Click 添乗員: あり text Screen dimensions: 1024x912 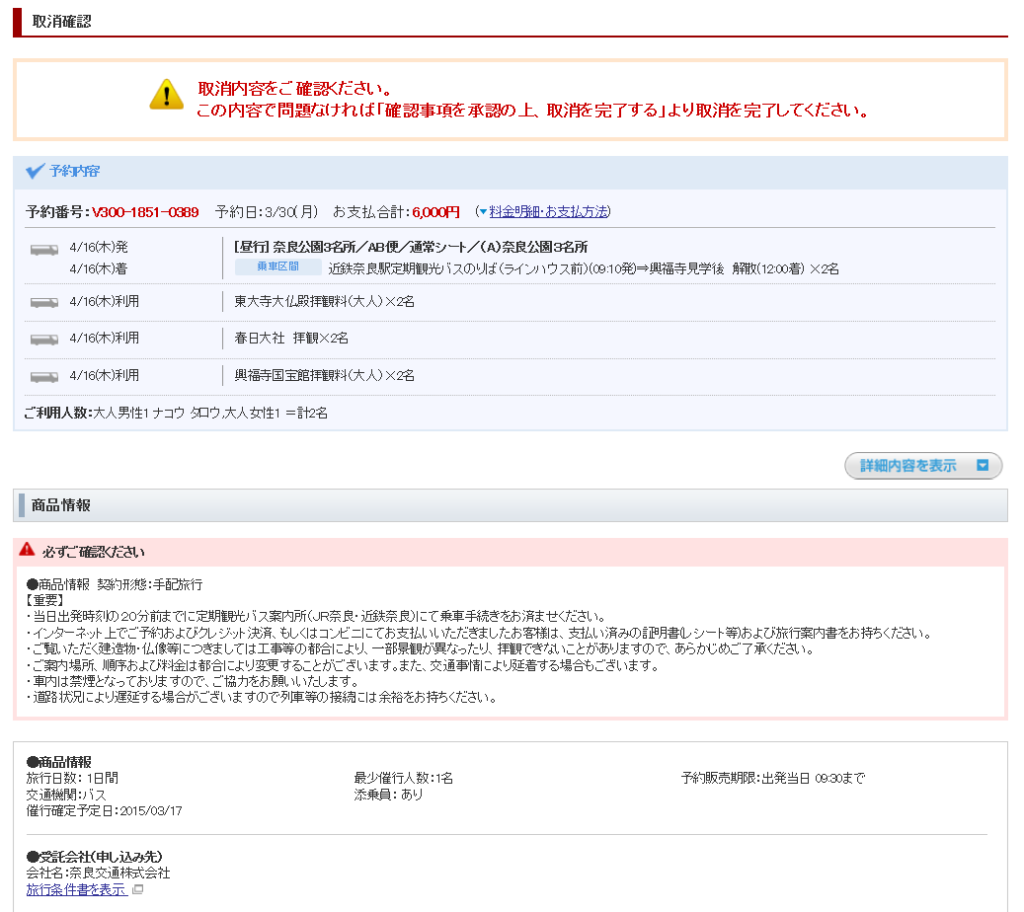click(x=389, y=794)
